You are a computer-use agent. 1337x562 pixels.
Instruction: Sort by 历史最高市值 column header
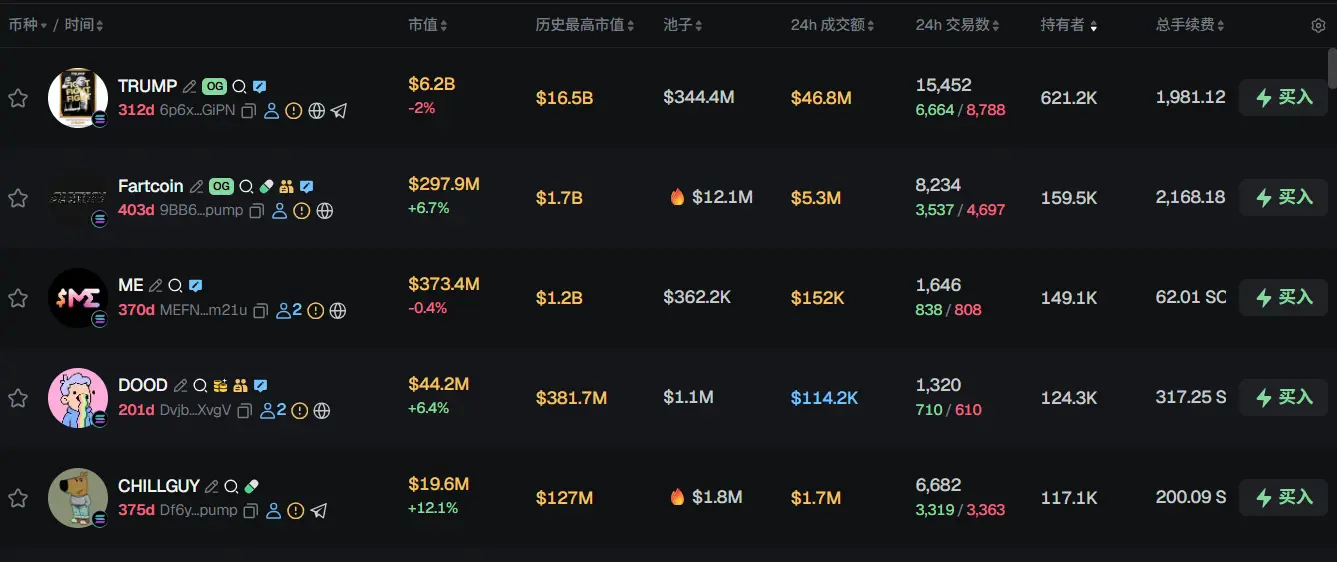click(x=585, y=25)
